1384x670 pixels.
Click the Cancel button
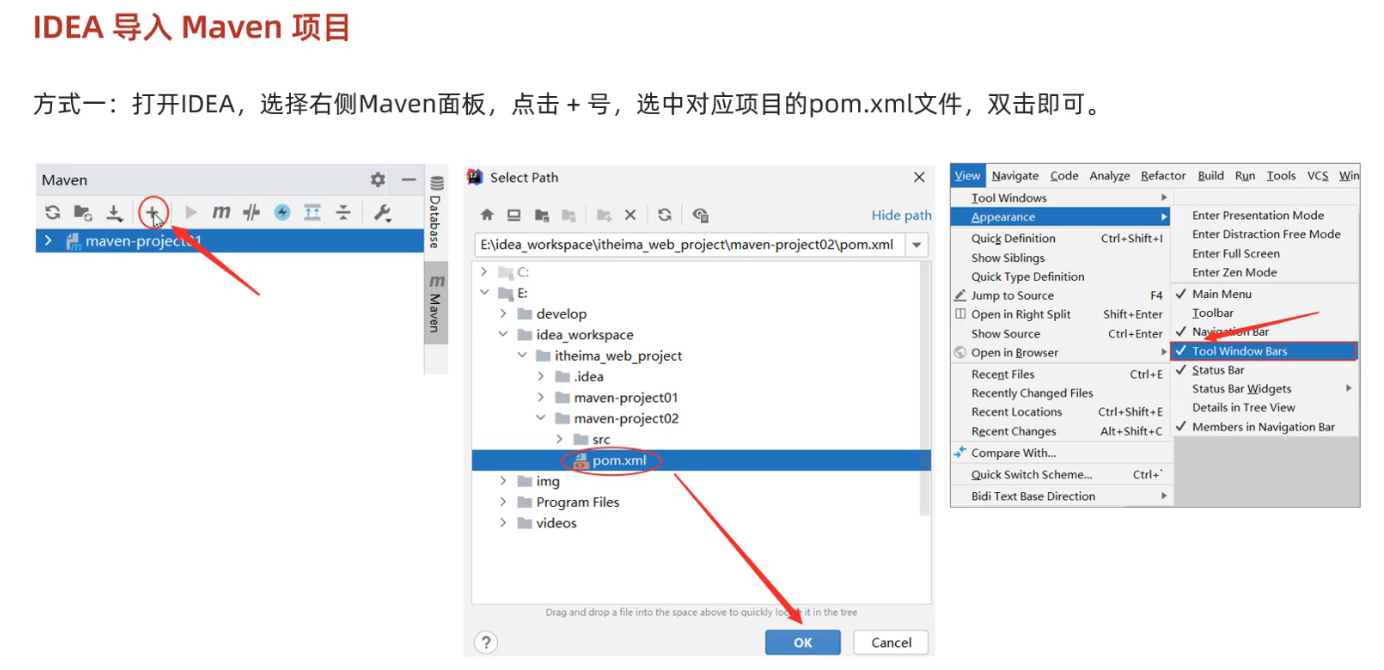point(891,643)
